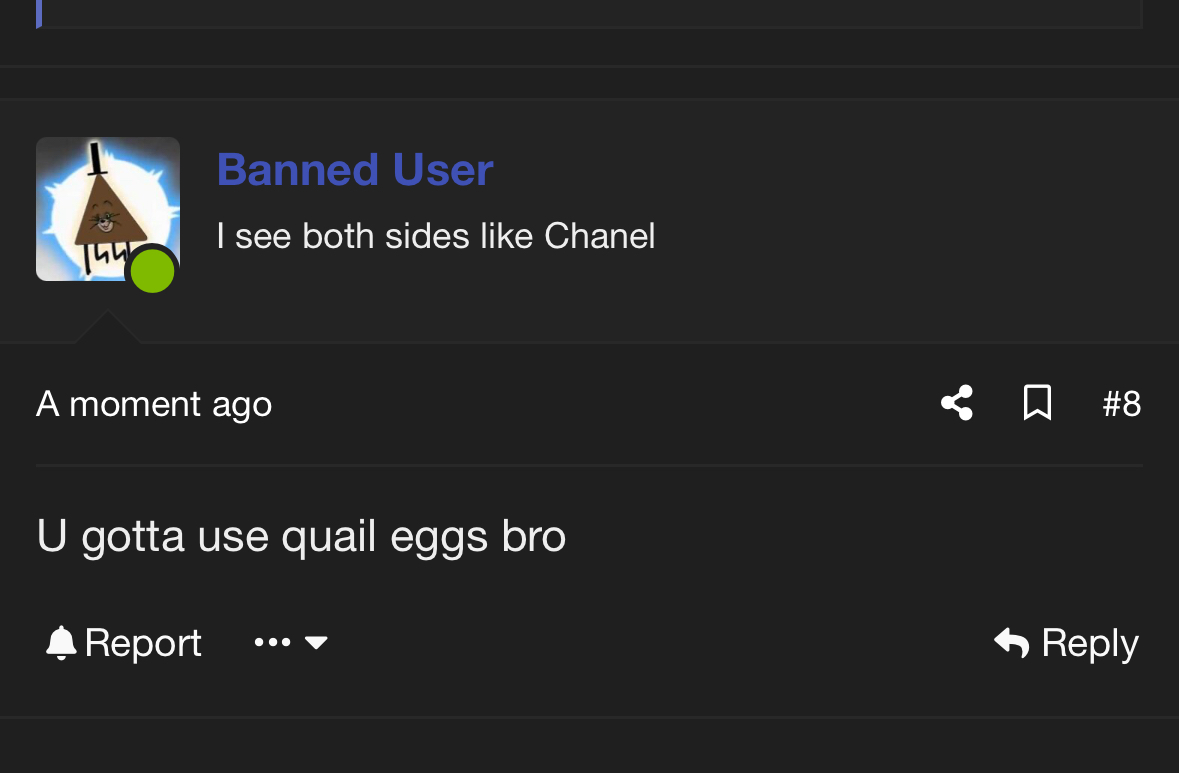Click the Report text label
1179x773 pixels.
143,643
